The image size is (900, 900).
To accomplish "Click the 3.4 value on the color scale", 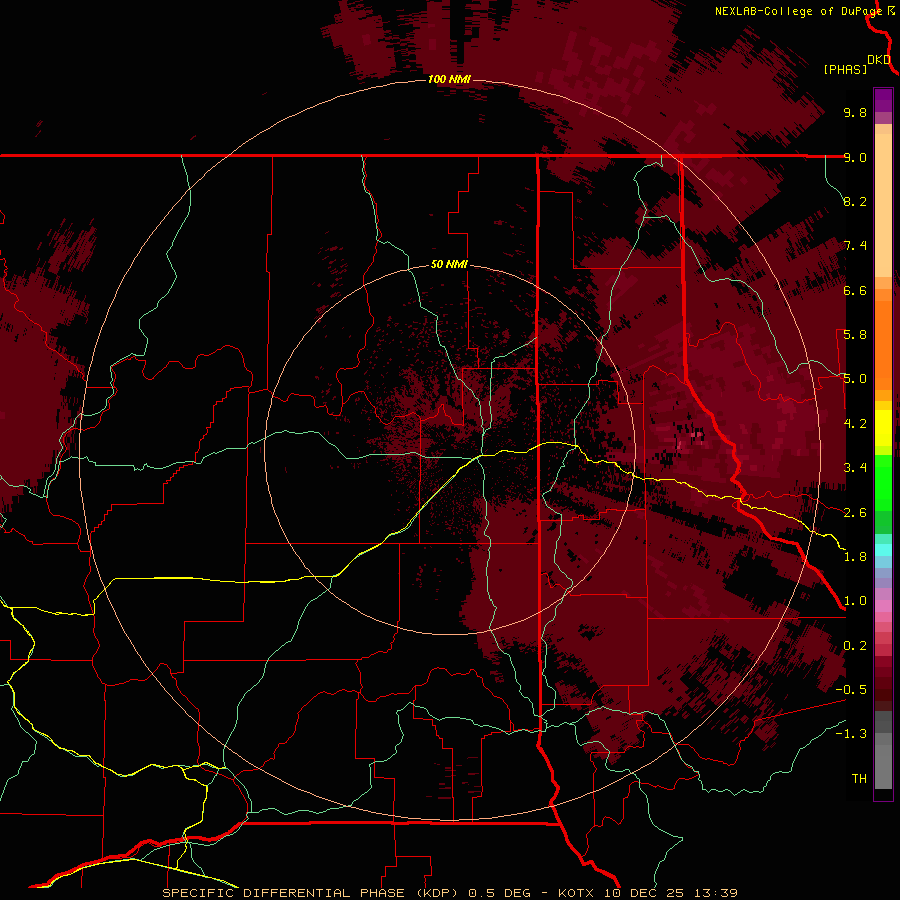I will pyautogui.click(x=855, y=468).
